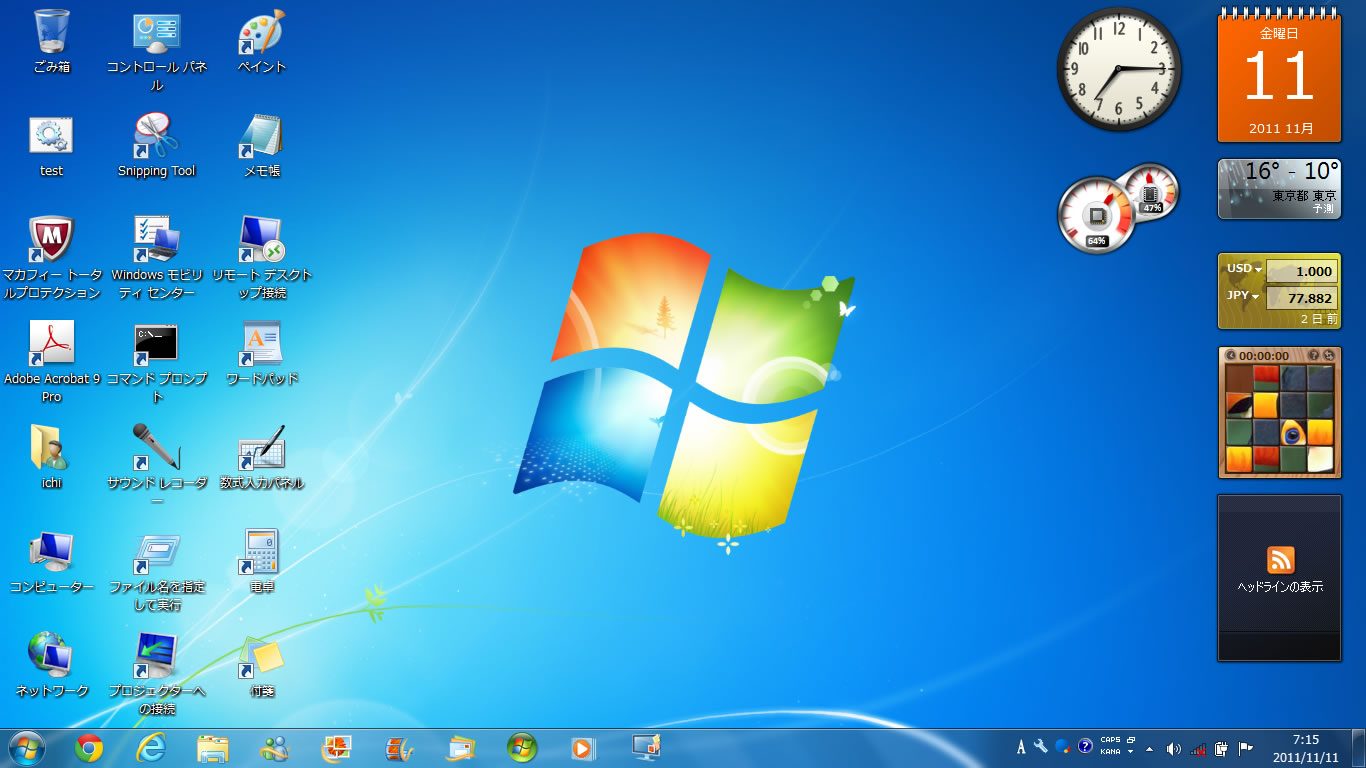This screenshot has width=1366, height=768.
Task: Show hidden system tray icons arrow
Action: (x=1149, y=748)
